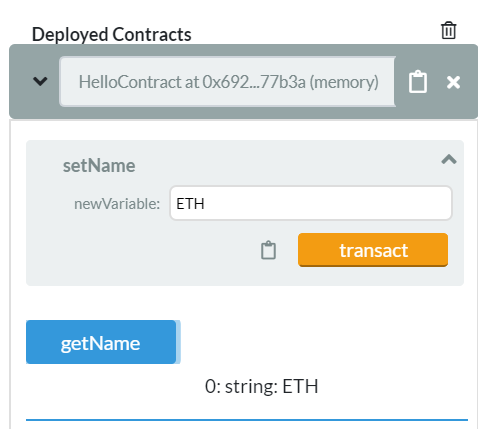
Task: Click the newVariable parameter label
Action: (117, 204)
